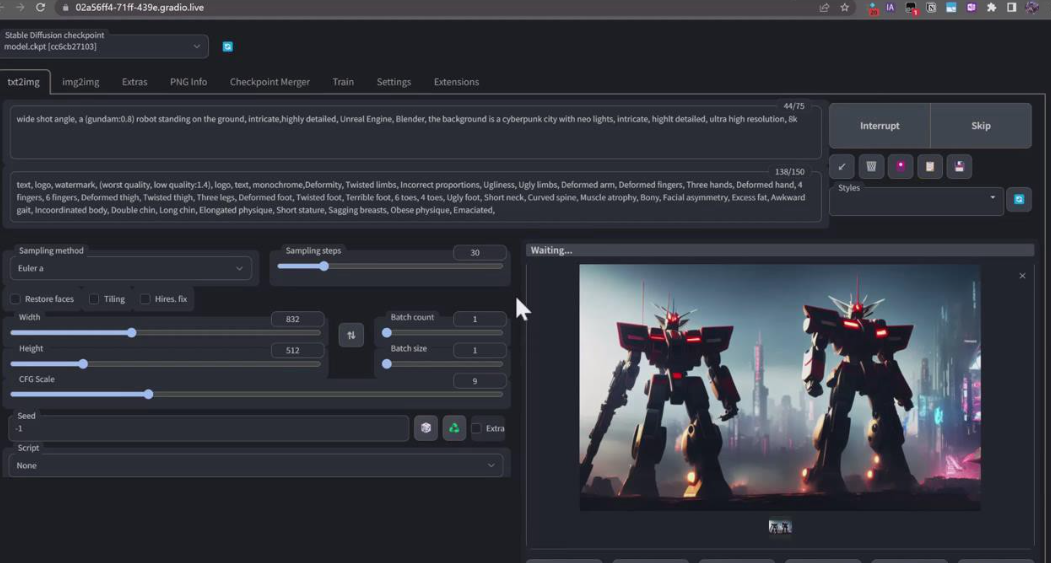Screen dimensions: 1051x563
Task: Open the Notion browser extension
Action: pos(931,7)
